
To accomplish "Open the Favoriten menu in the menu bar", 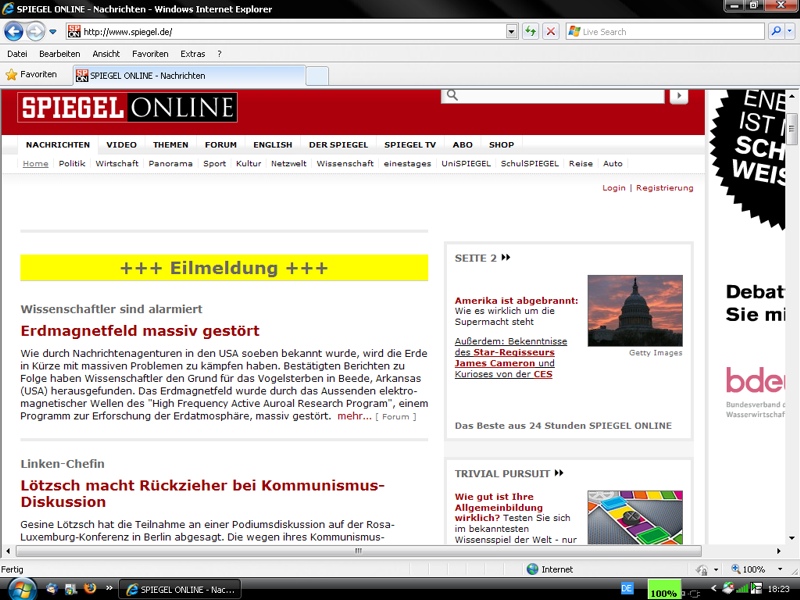I will coord(150,54).
